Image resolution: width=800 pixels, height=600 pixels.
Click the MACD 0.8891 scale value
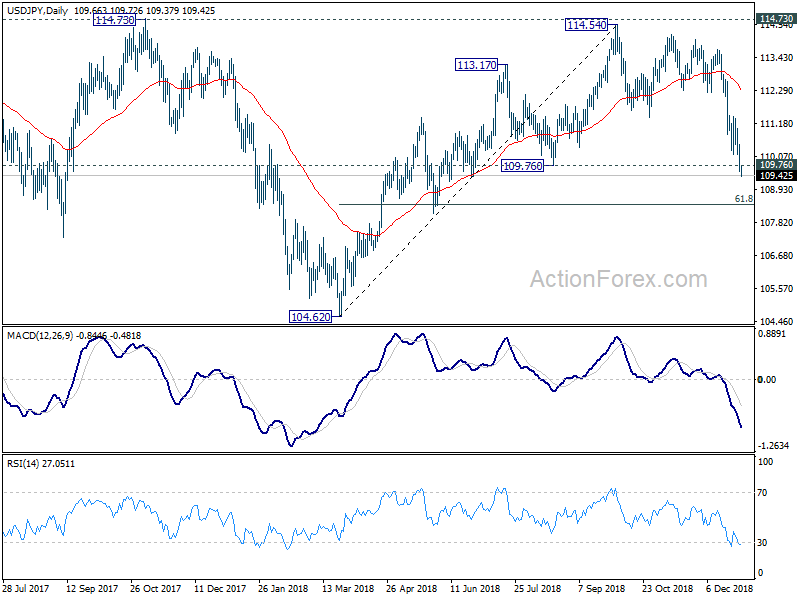(772, 333)
